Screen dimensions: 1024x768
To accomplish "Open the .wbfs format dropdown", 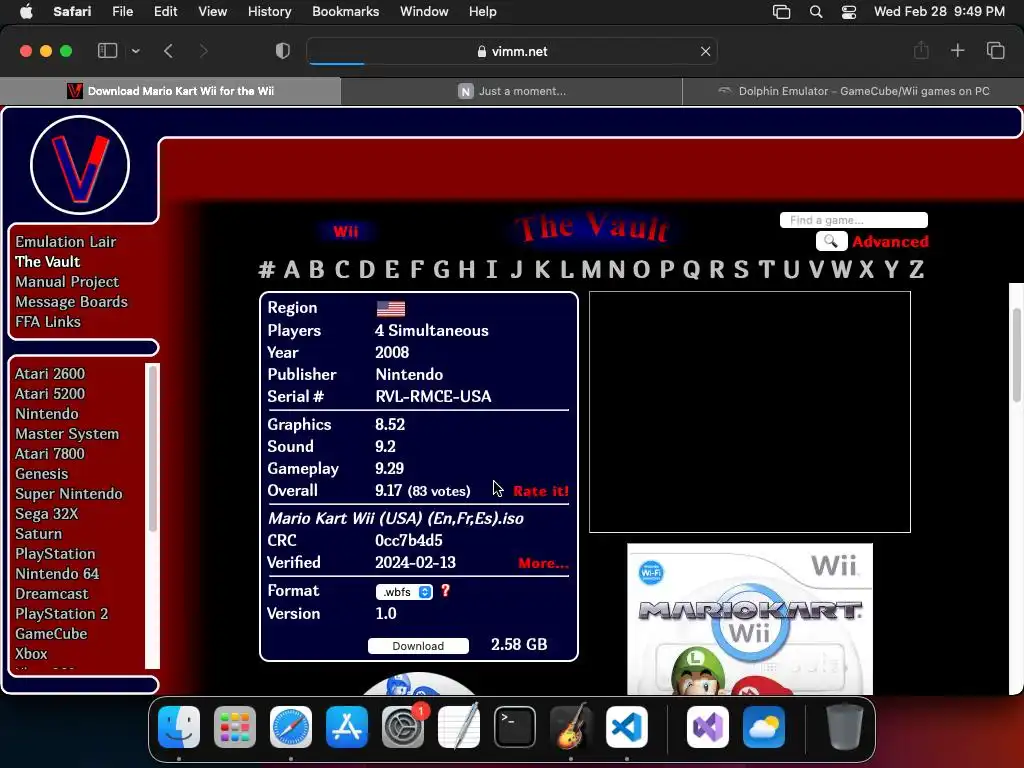I will (x=404, y=592).
